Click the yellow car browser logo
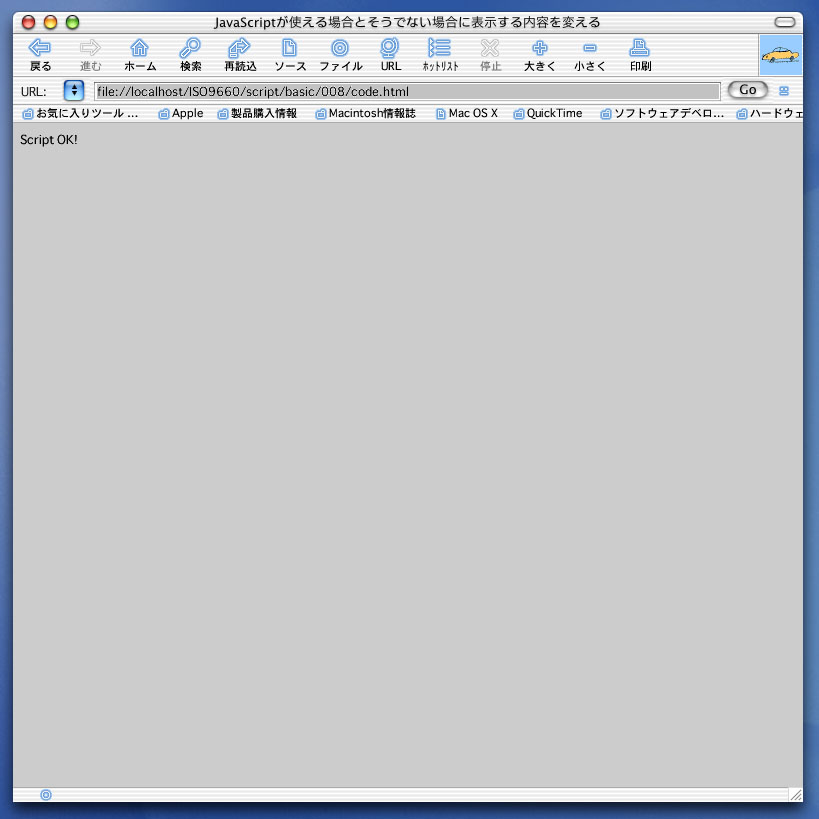This screenshot has width=819, height=819. [x=780, y=55]
